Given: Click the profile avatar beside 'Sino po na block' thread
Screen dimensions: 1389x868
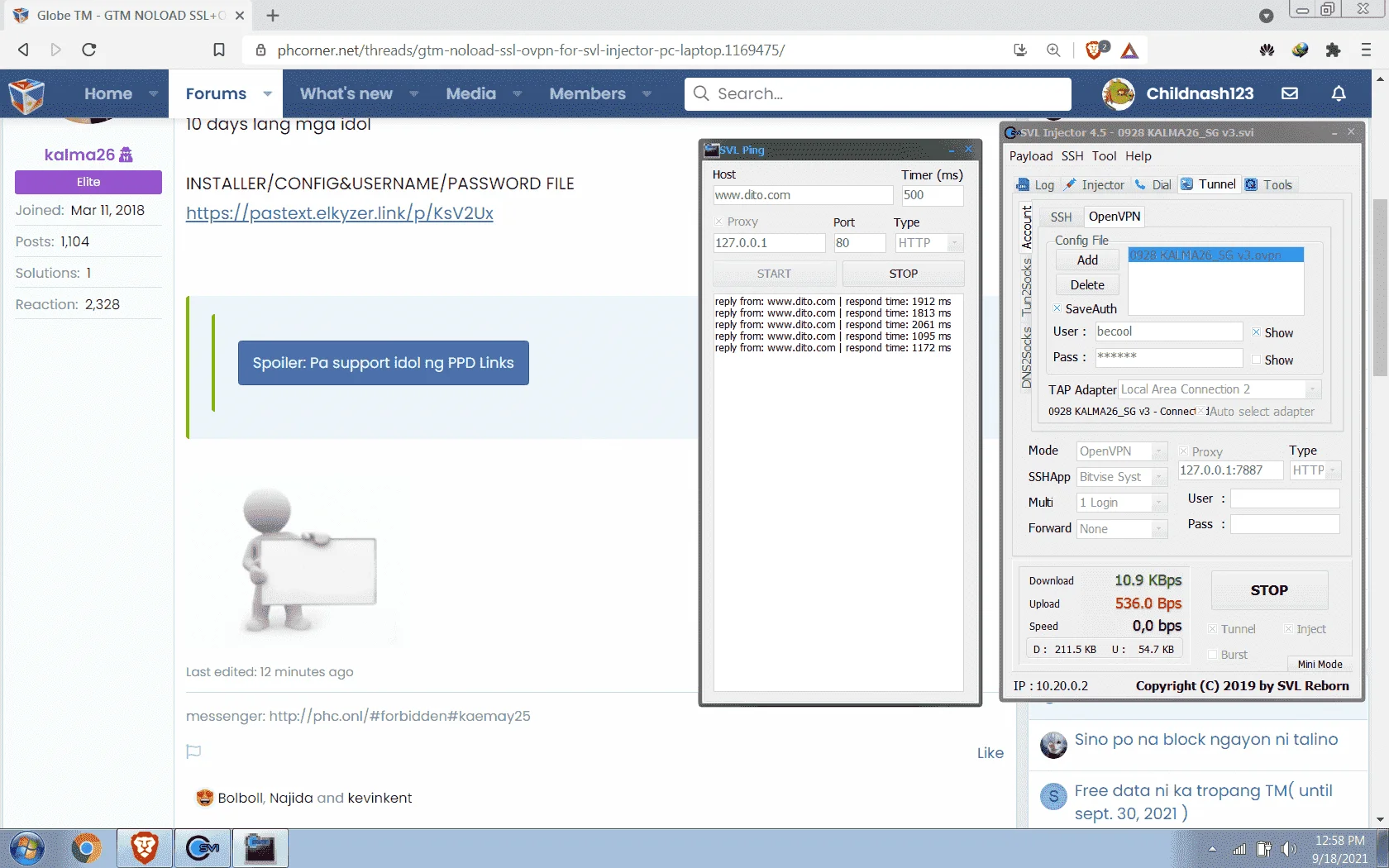Looking at the screenshot, I should coord(1053,745).
